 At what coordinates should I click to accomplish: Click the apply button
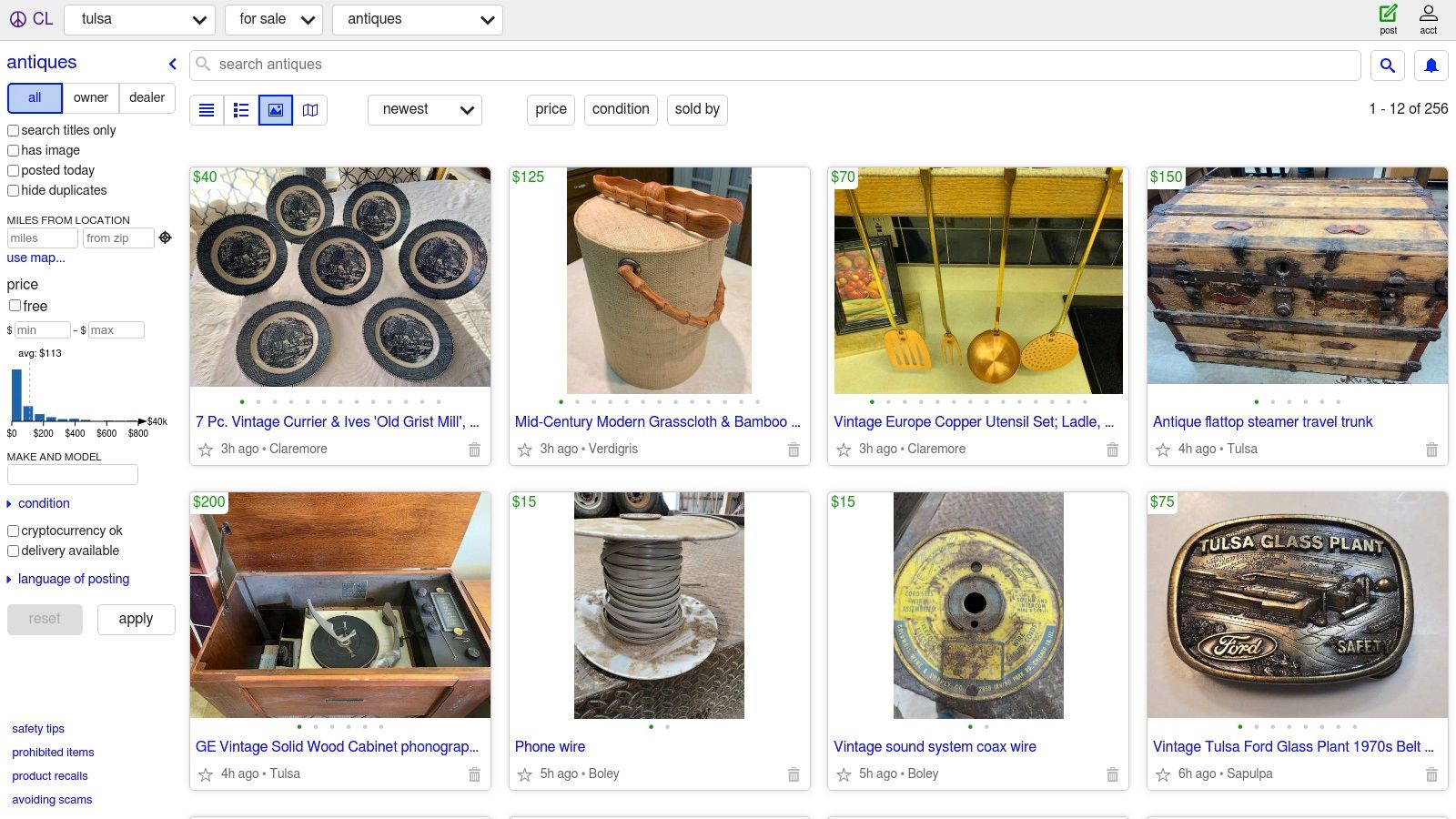click(x=136, y=619)
